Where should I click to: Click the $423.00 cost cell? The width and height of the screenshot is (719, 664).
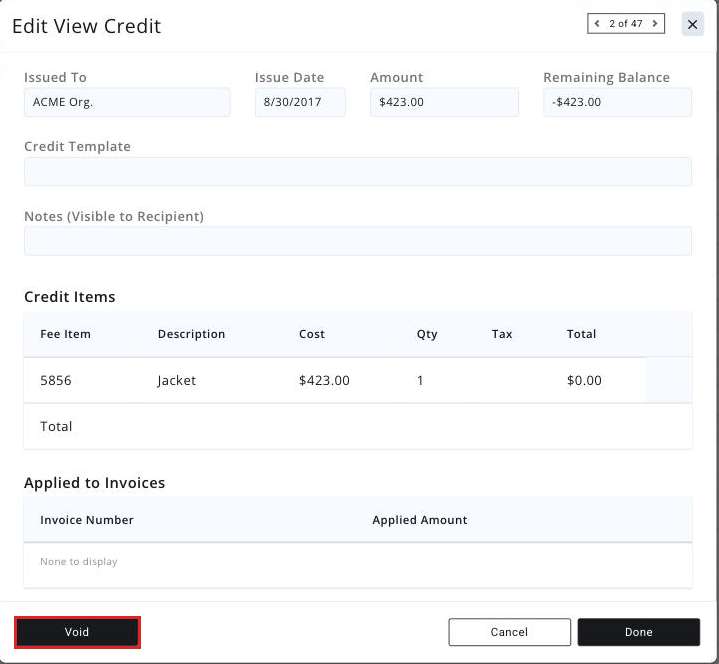324,380
